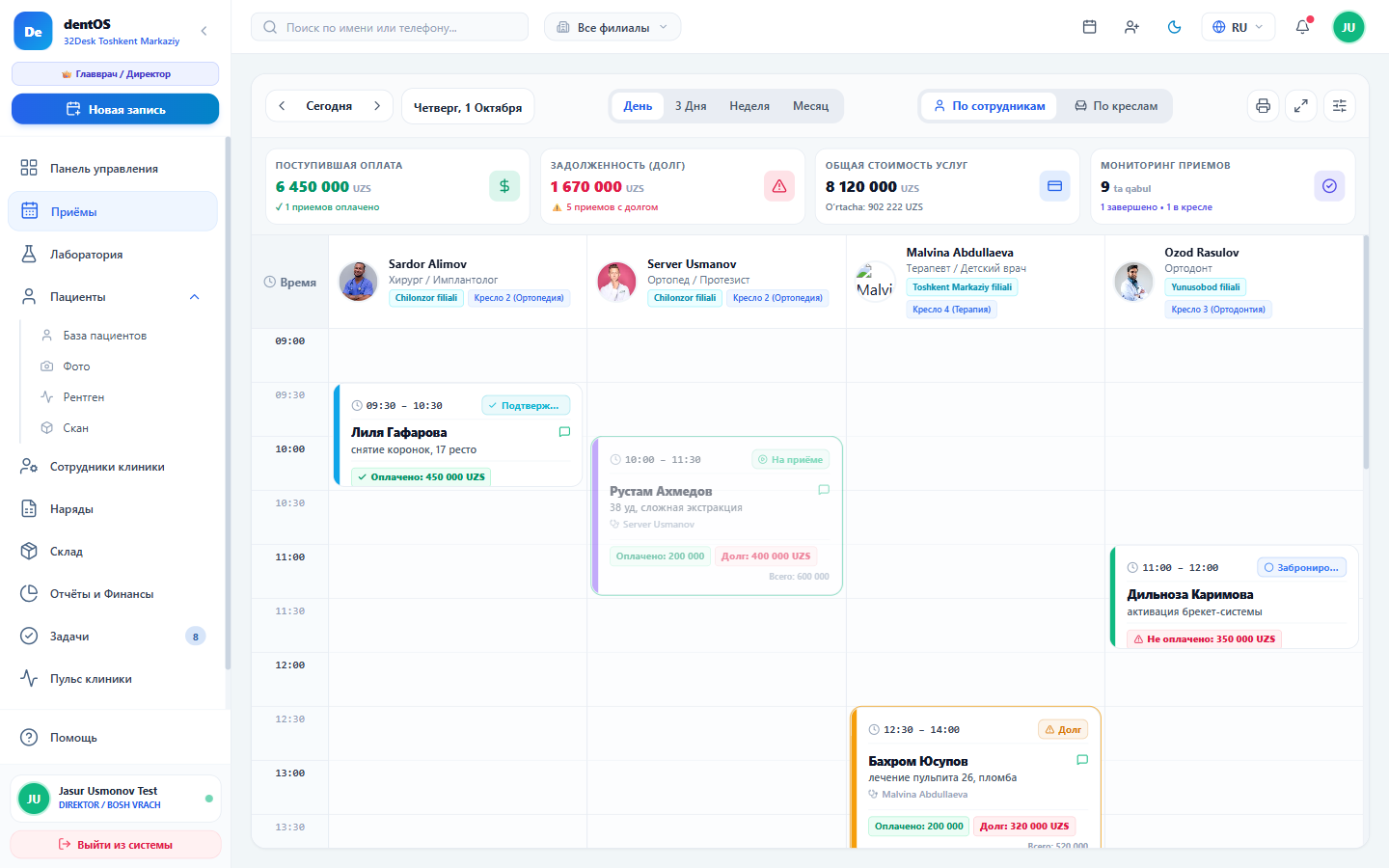Viewport: 1389px width, 868px height.
Task: Open the calendar icon in top bar
Action: (x=1089, y=27)
